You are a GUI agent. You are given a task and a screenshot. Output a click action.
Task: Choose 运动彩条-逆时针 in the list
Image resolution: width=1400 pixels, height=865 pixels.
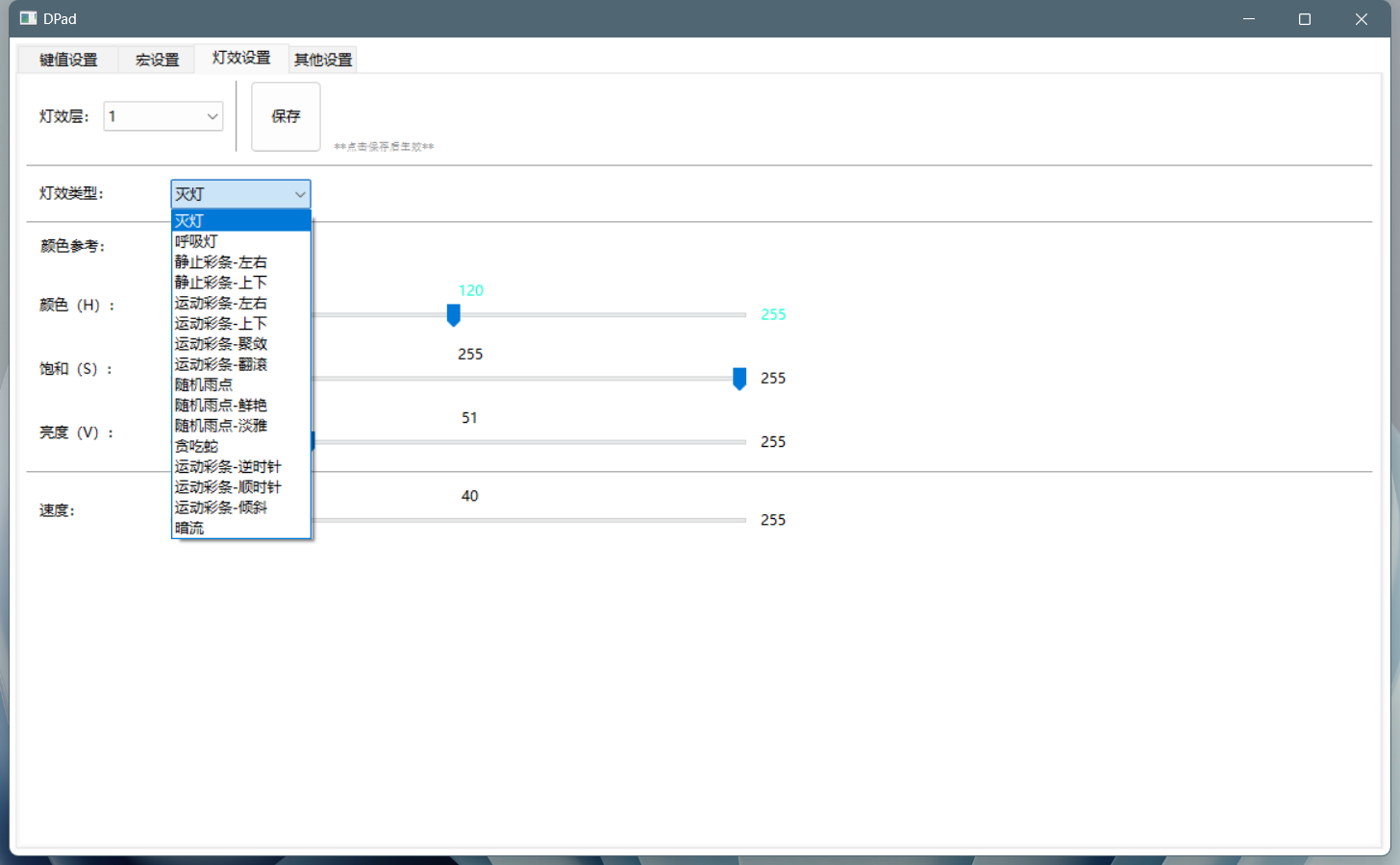pyautogui.click(x=228, y=466)
